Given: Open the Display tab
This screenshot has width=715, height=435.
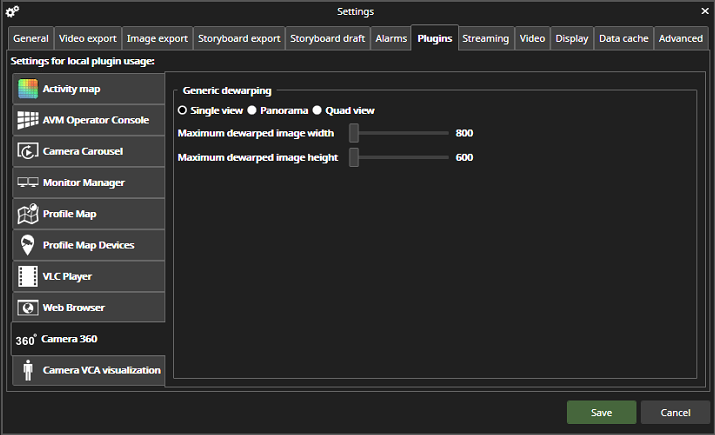Looking at the screenshot, I should (x=572, y=39).
